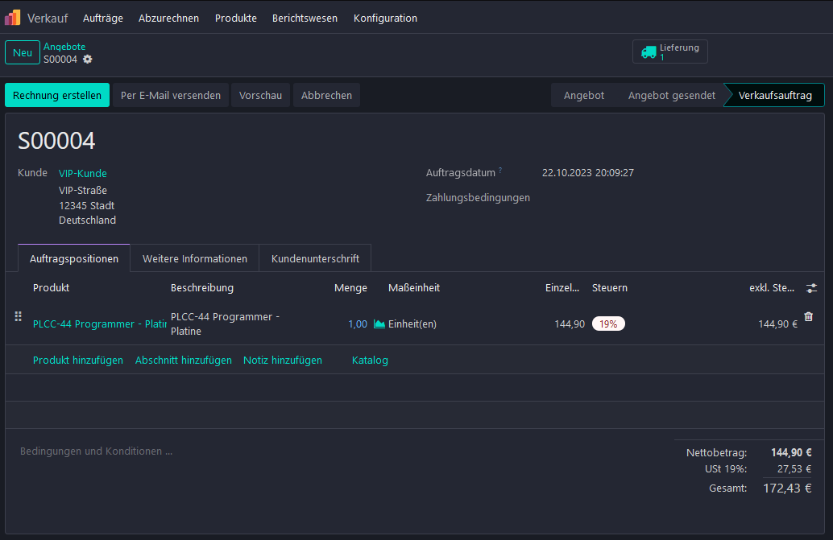The width and height of the screenshot is (833, 540).
Task: Click Rechnung erstellen button
Action: [x=57, y=95]
